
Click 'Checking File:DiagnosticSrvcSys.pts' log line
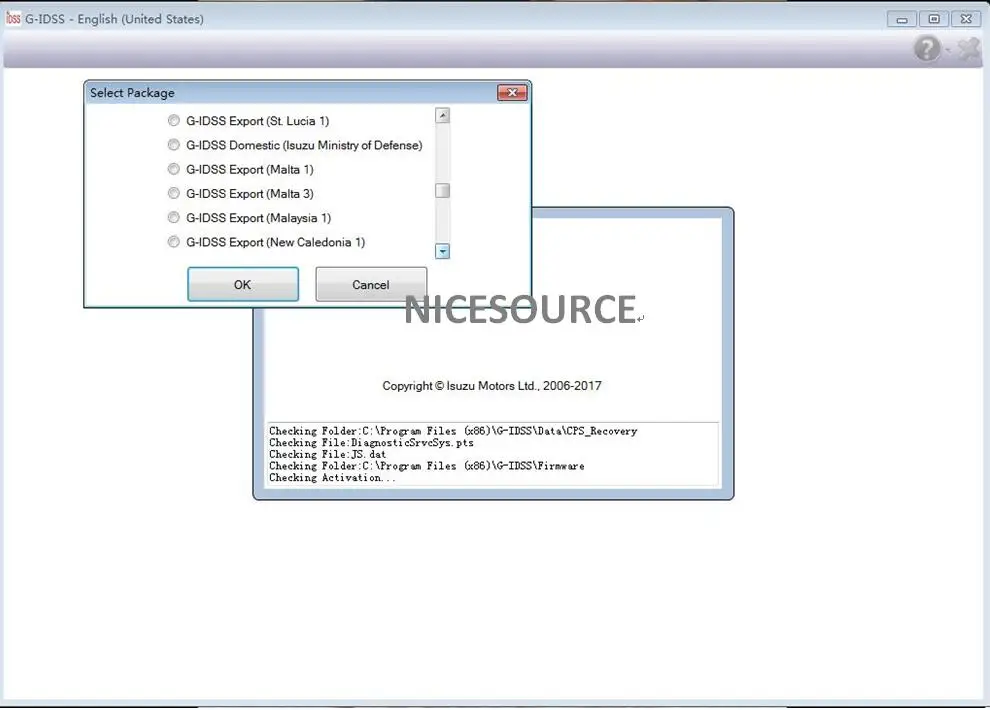pos(371,442)
